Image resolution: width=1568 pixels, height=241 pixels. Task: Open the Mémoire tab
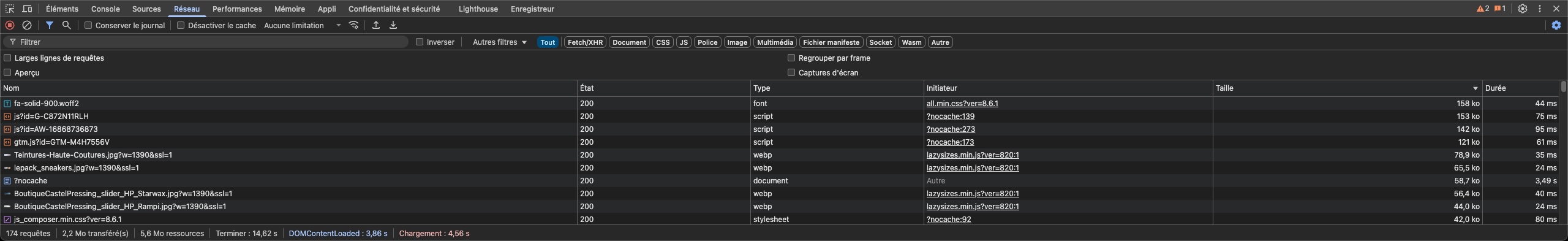tap(290, 9)
